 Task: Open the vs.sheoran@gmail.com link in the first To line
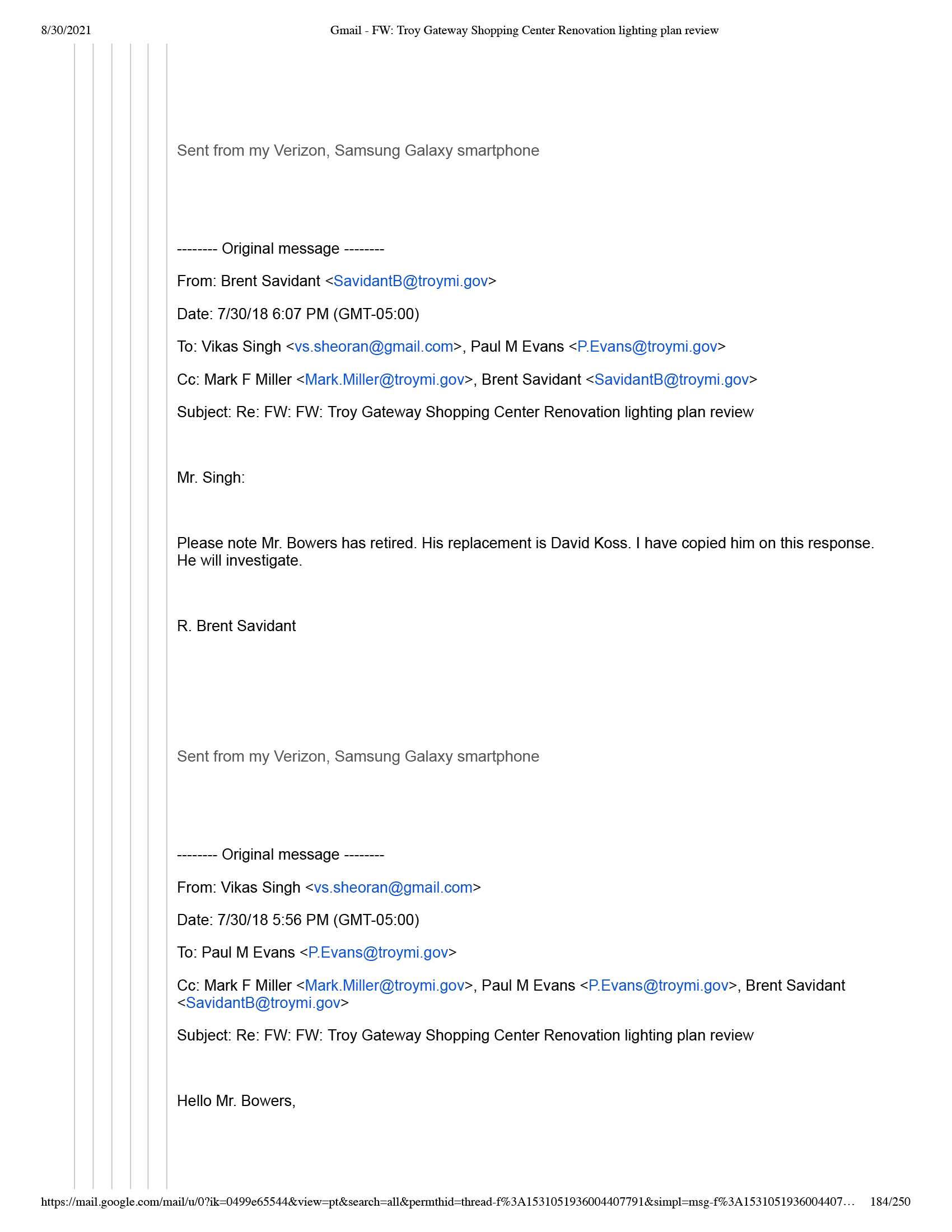point(374,346)
